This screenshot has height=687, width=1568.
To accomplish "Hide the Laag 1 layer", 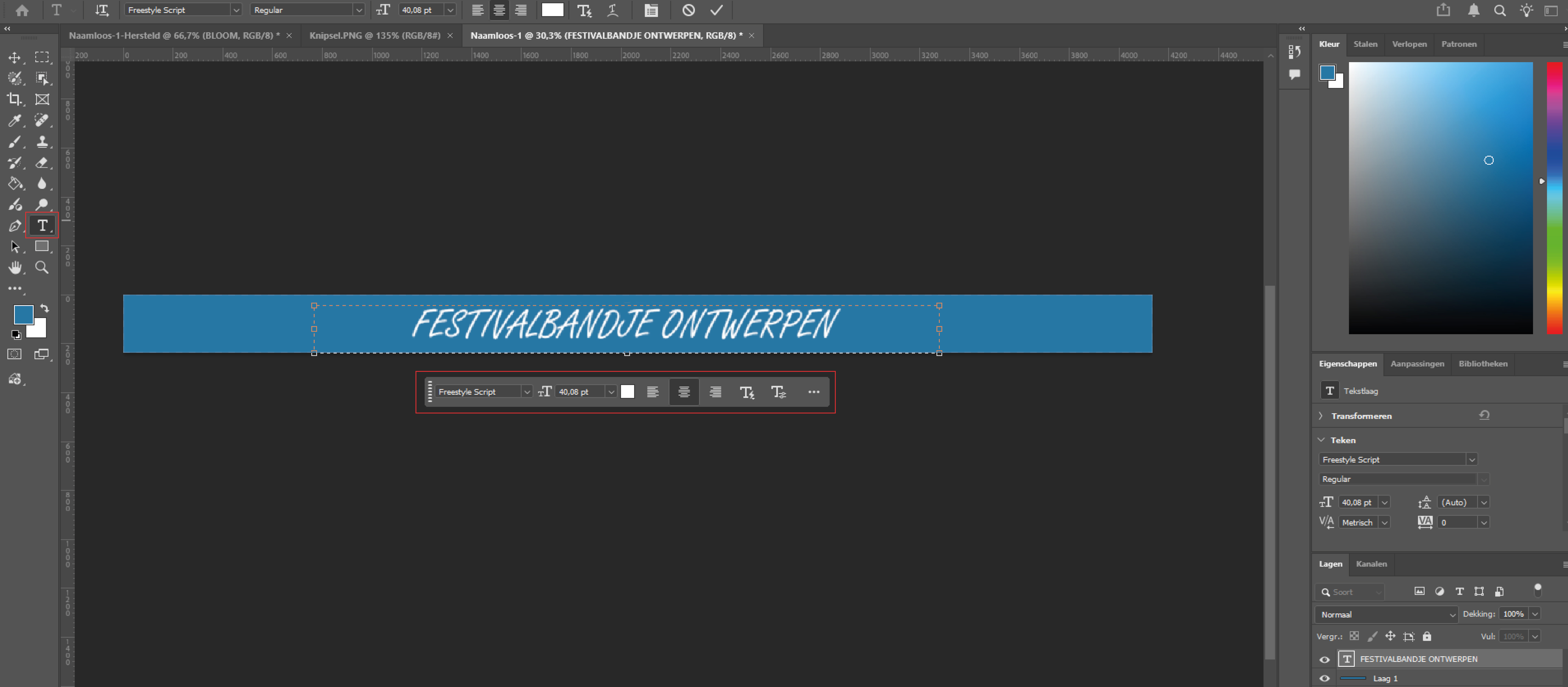I will click(1325, 679).
